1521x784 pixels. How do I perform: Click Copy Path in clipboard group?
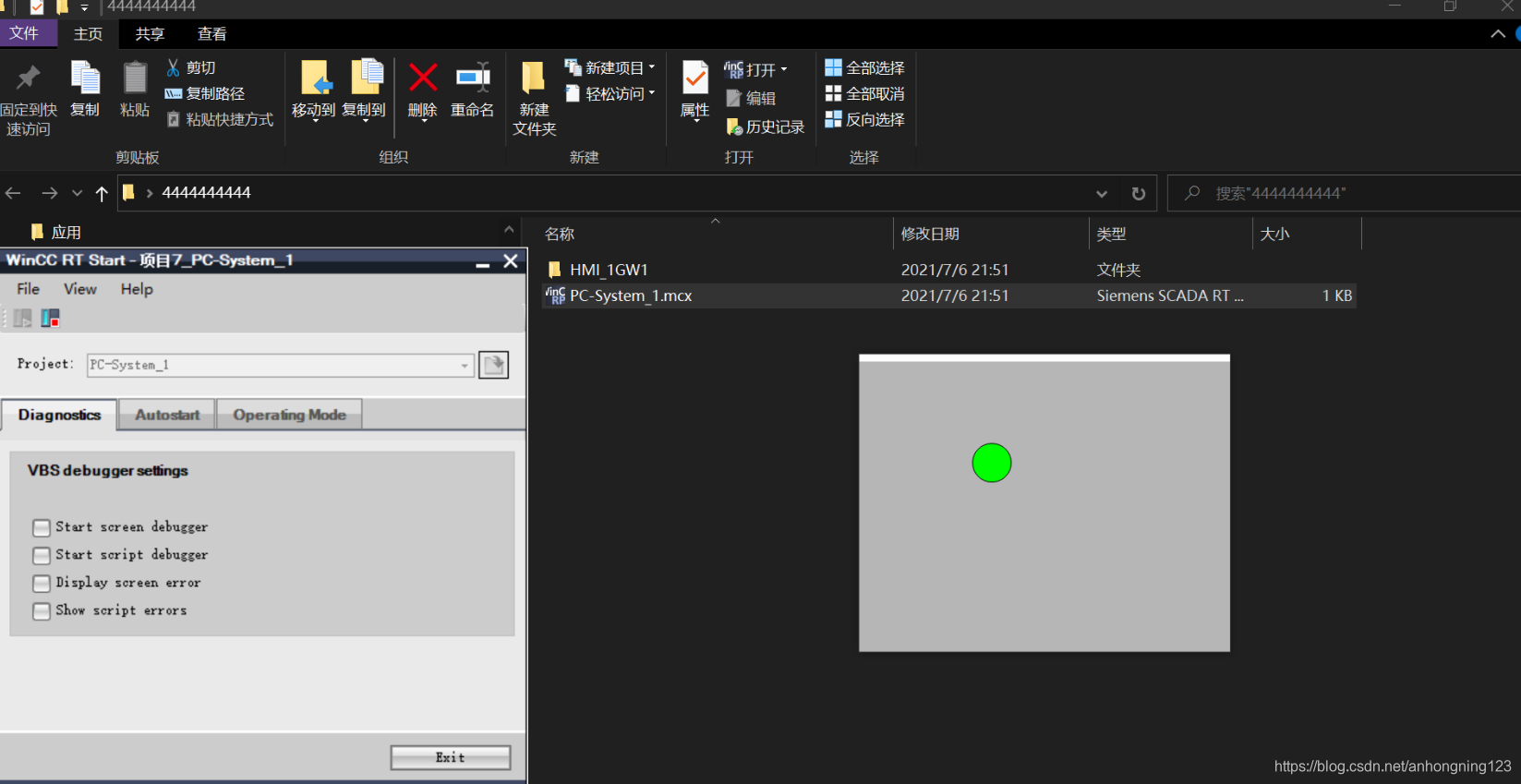pos(205,93)
